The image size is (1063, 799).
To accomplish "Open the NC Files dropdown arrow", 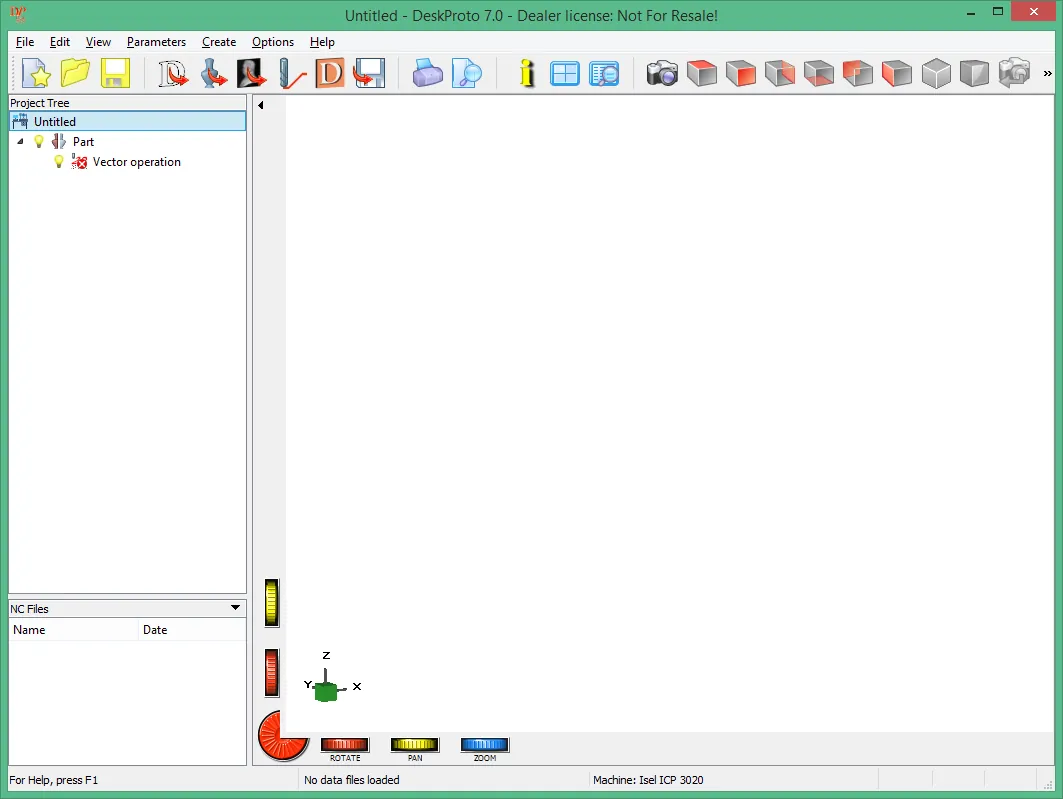I will [x=235, y=608].
